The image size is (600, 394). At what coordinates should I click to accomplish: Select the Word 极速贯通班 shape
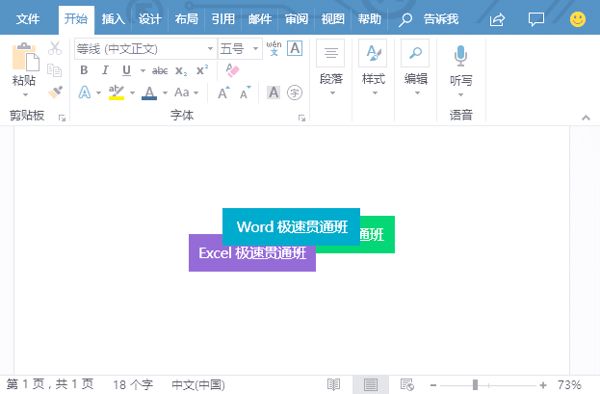pos(291,226)
